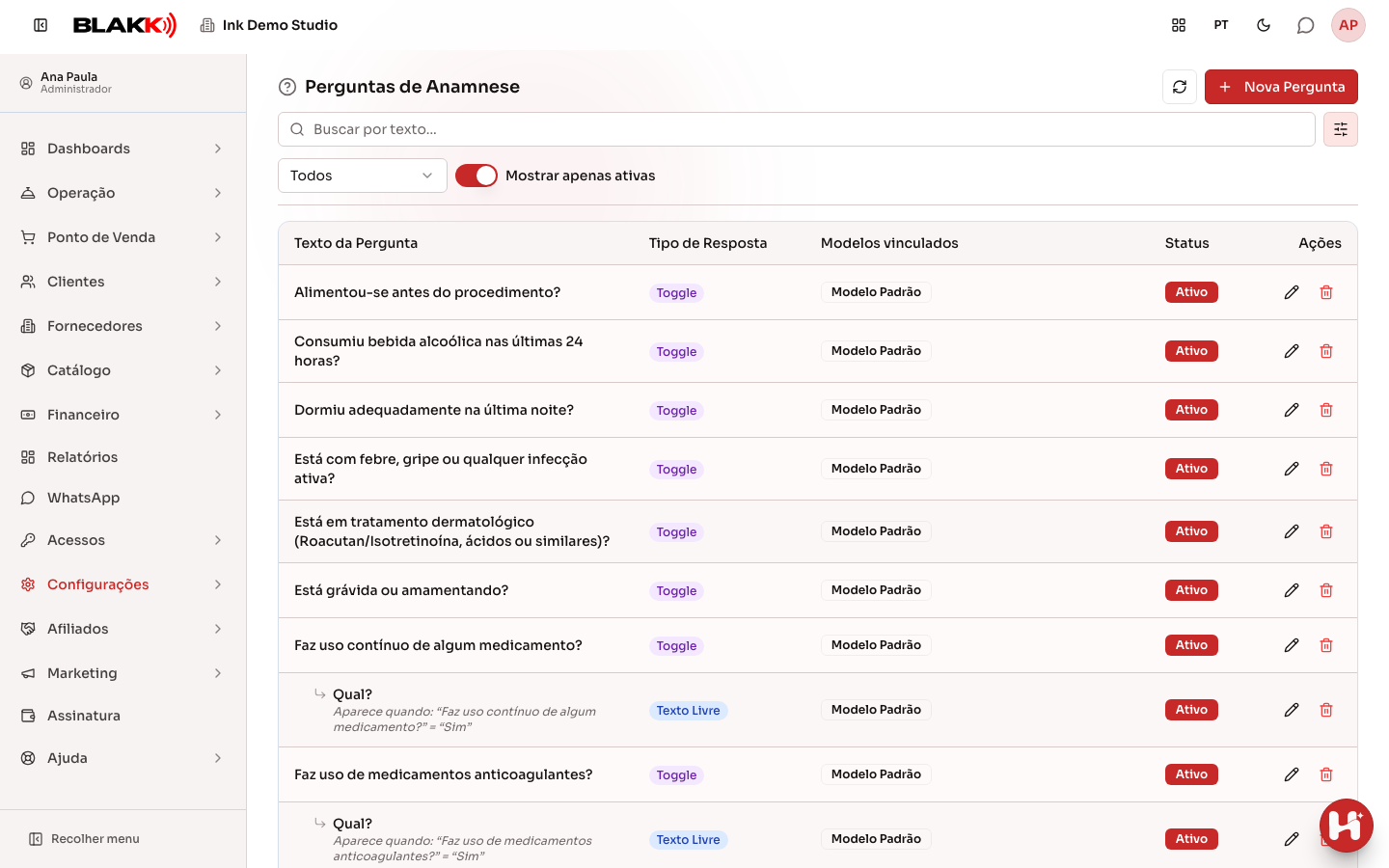
Task: Click 'Recolher menu' to collapse sidebar
Action: [85, 839]
